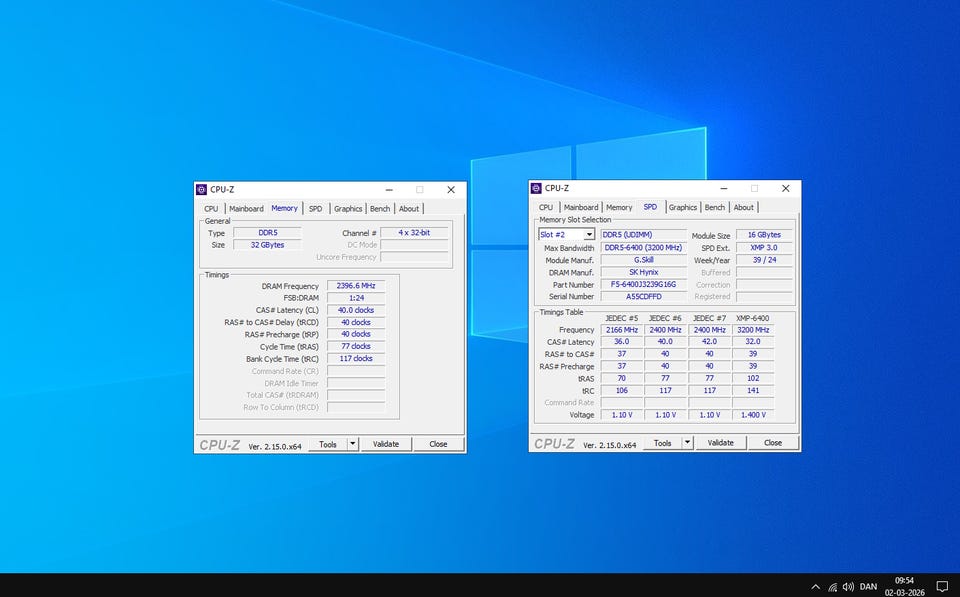The image size is (960, 597).
Task: Click the volume speaker icon in the taskbar
Action: [848, 586]
